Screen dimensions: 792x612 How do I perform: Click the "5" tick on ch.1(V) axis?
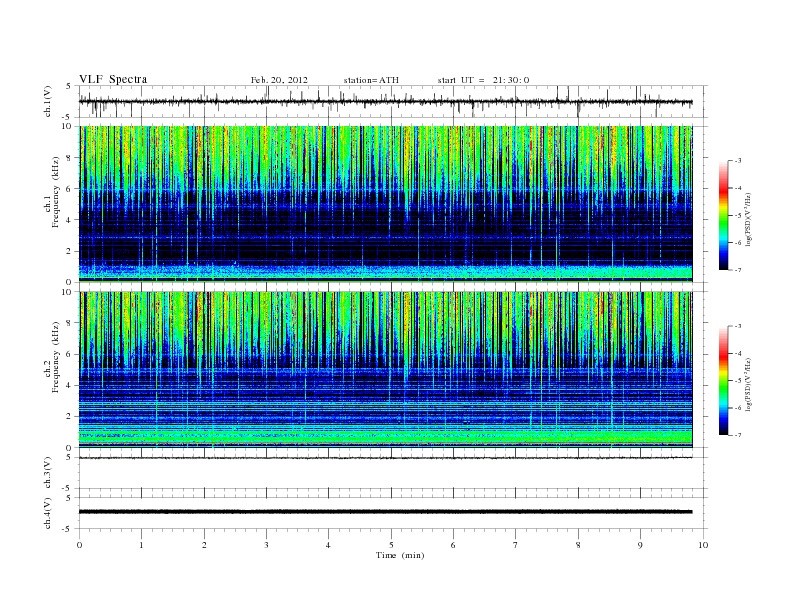point(70,86)
